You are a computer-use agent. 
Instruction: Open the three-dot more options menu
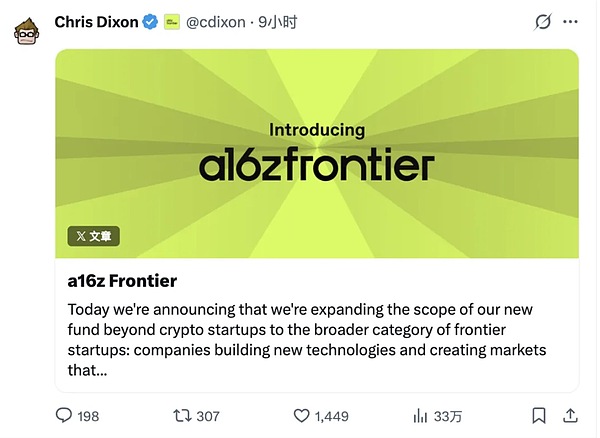pos(570,22)
